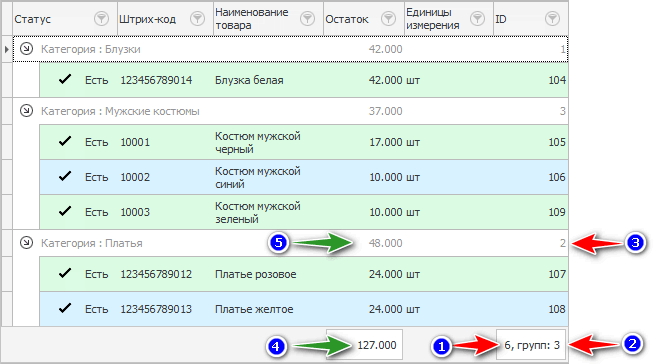Viewport: 656px width, 364px height.
Task: Click ID 109 cell
Action: coord(557,212)
